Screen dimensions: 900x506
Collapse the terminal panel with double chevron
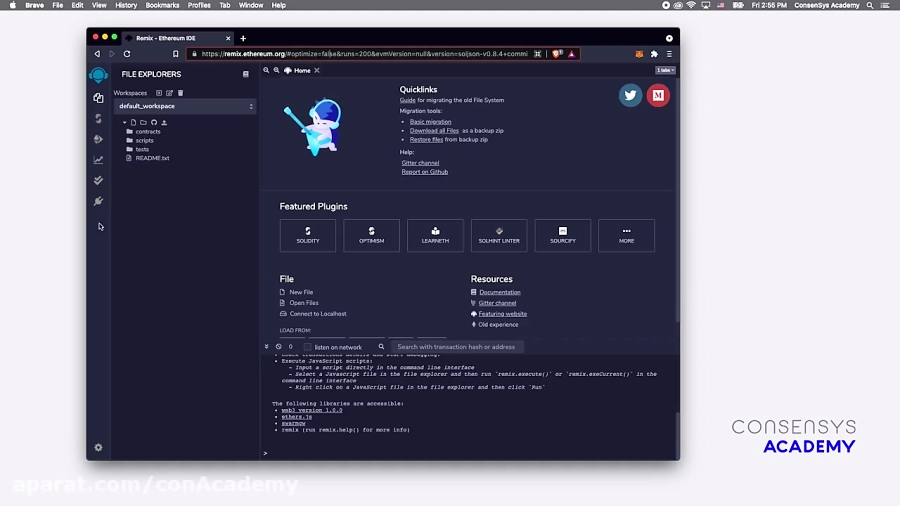click(x=267, y=346)
